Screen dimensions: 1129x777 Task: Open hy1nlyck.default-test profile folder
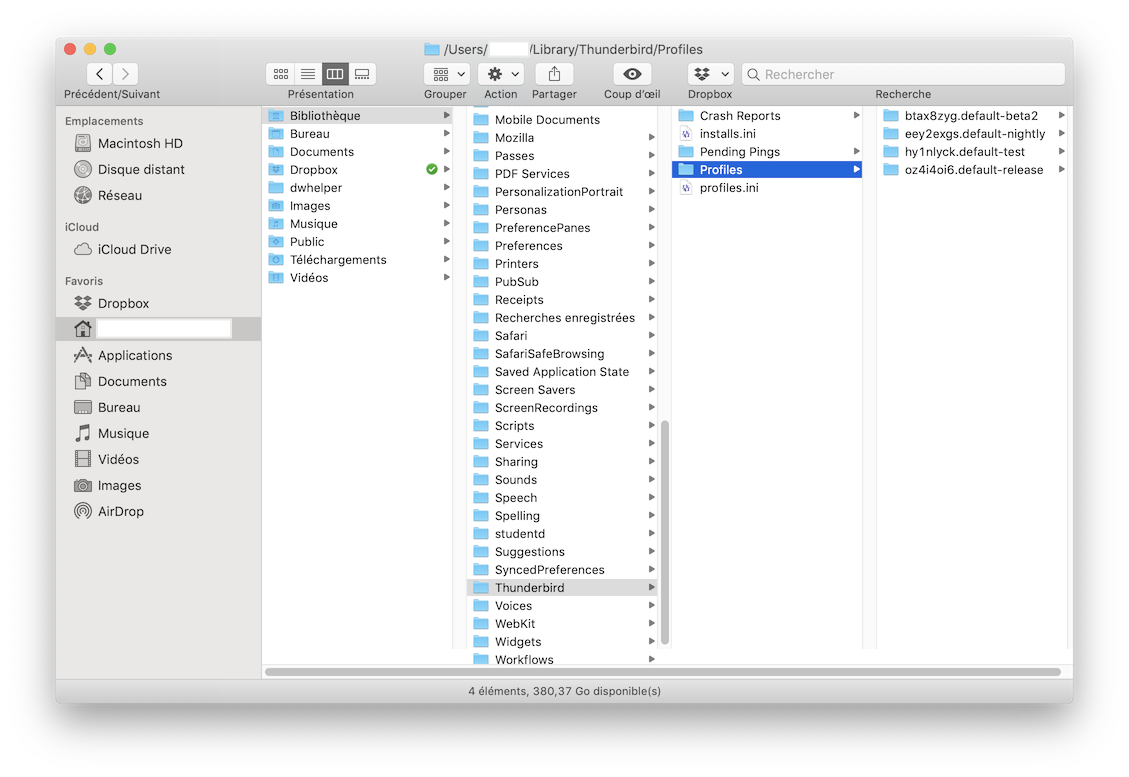tap(972, 151)
